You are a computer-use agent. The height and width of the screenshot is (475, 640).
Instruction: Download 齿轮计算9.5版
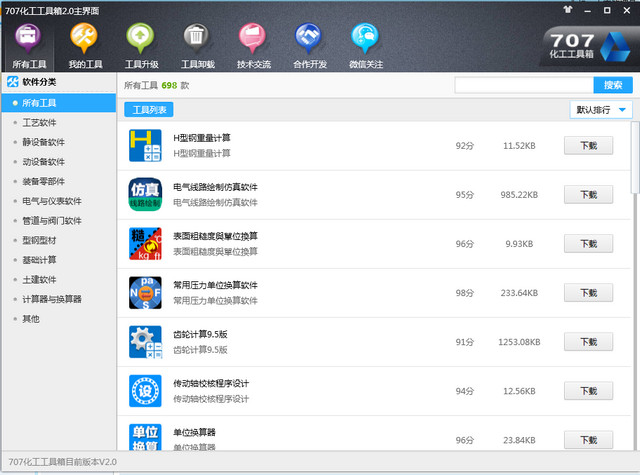[x=588, y=342]
